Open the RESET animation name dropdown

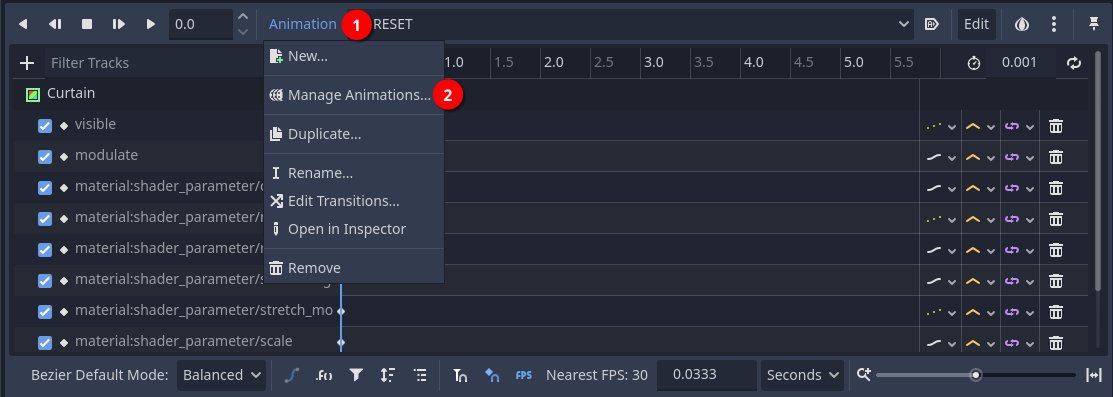[640, 24]
